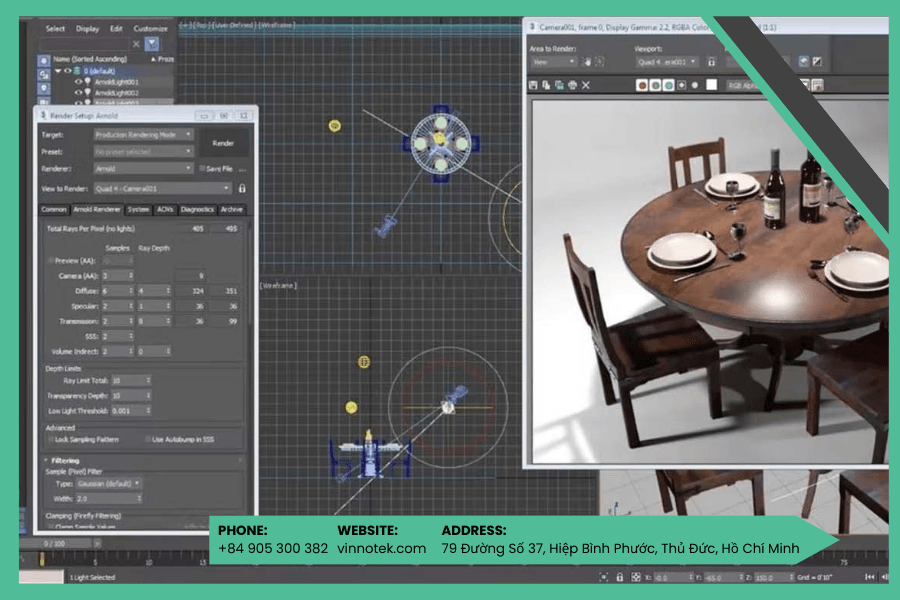The width and height of the screenshot is (900, 600).
Task: Click the filter Width spinner field
Action: pos(108,498)
